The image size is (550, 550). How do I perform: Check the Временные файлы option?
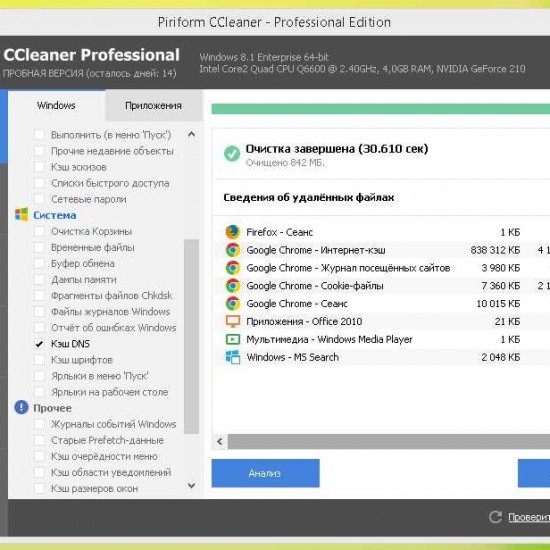(39, 247)
